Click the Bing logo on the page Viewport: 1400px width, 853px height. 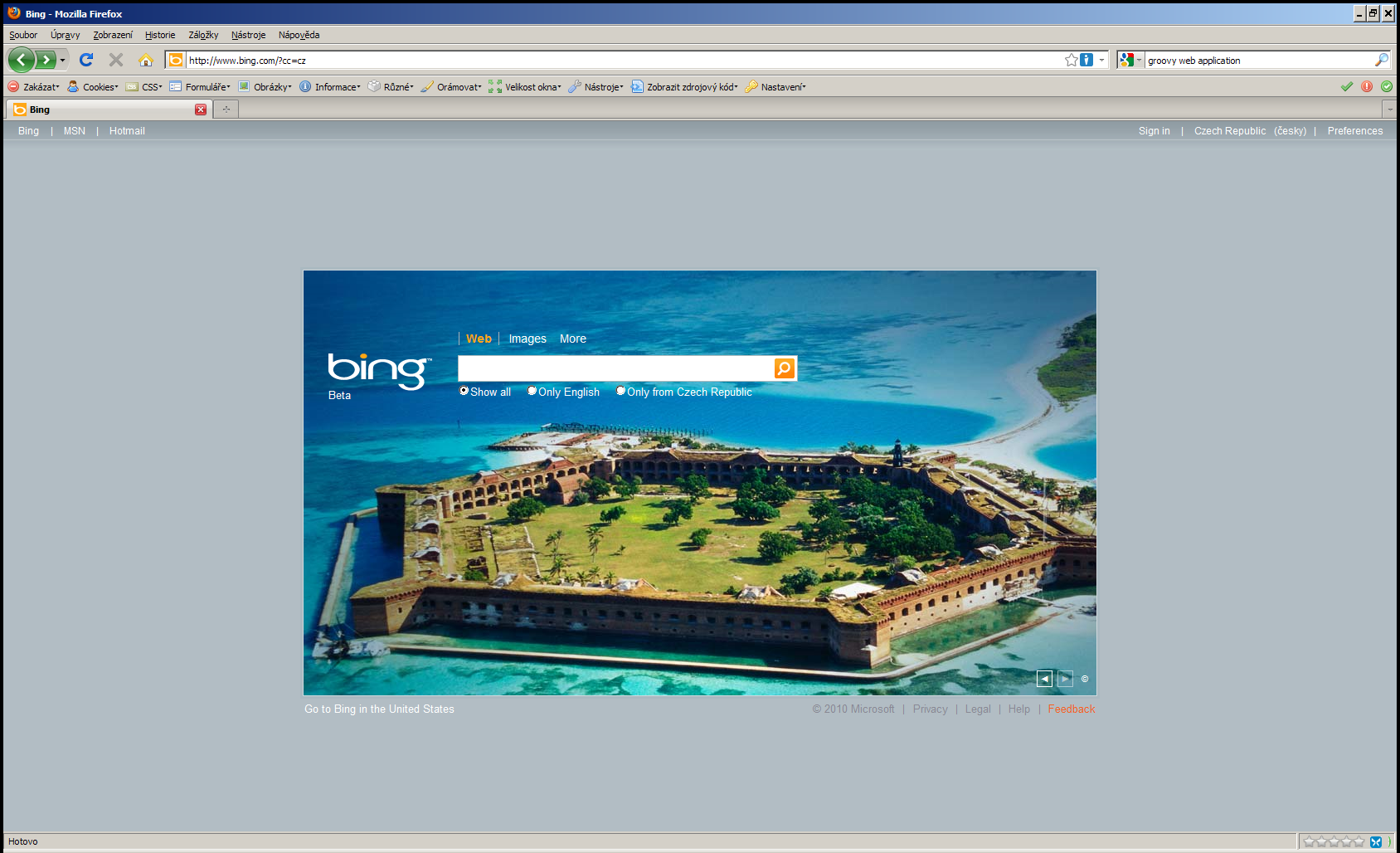pyautogui.click(x=379, y=371)
